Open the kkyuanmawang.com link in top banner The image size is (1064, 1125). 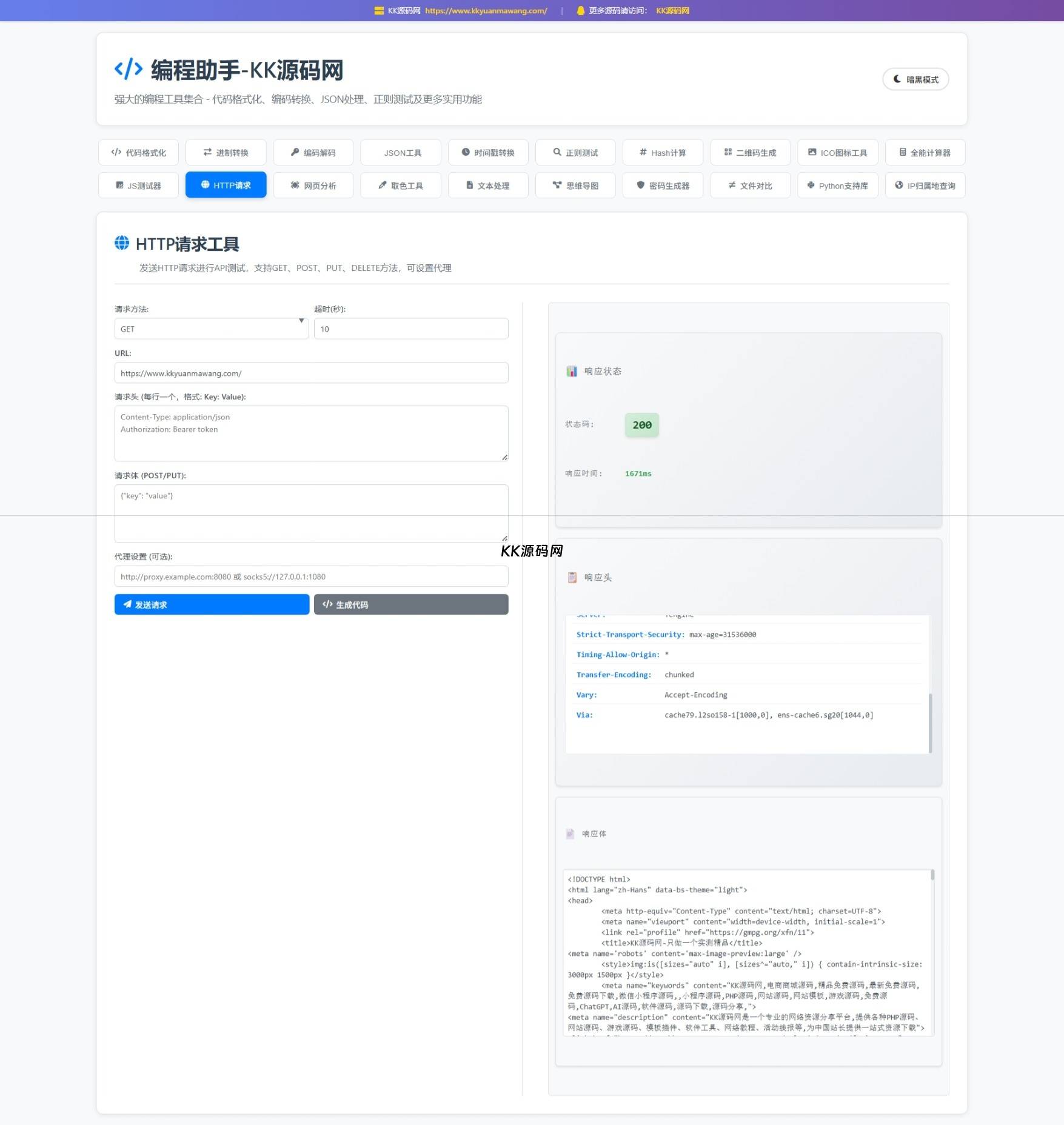pyautogui.click(x=486, y=10)
